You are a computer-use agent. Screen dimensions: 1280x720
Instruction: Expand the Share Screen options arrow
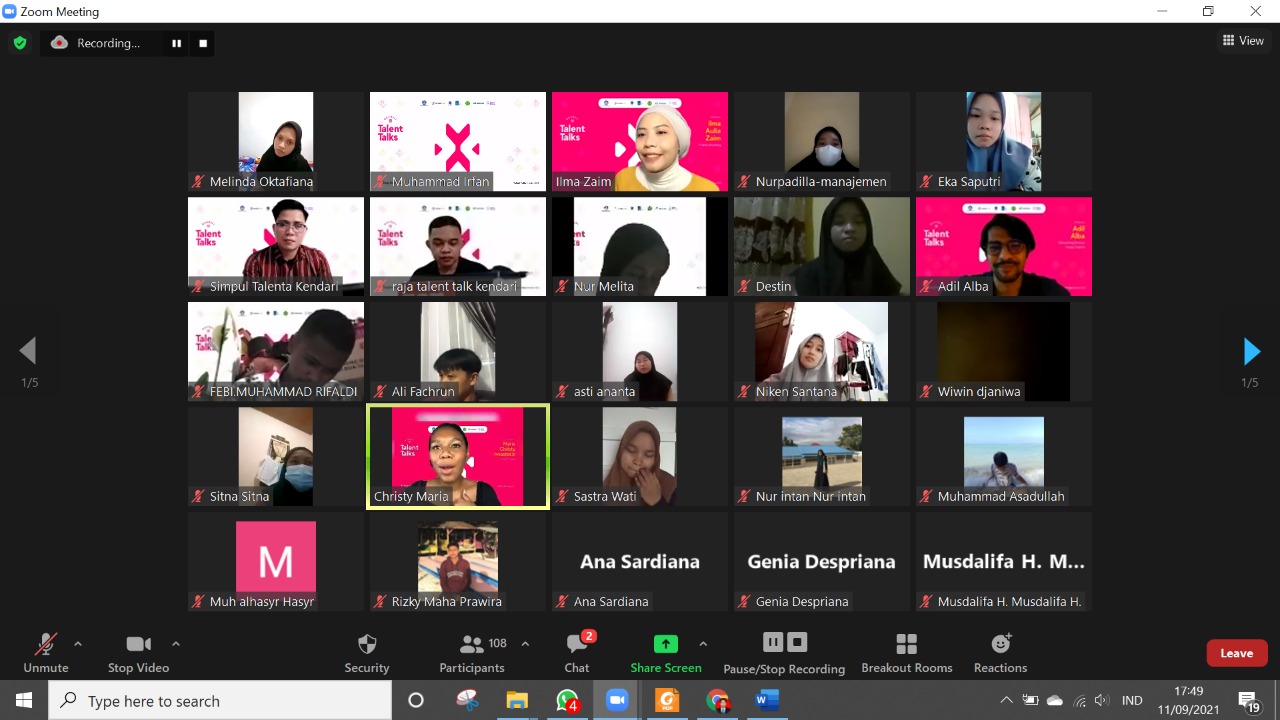tap(703, 644)
